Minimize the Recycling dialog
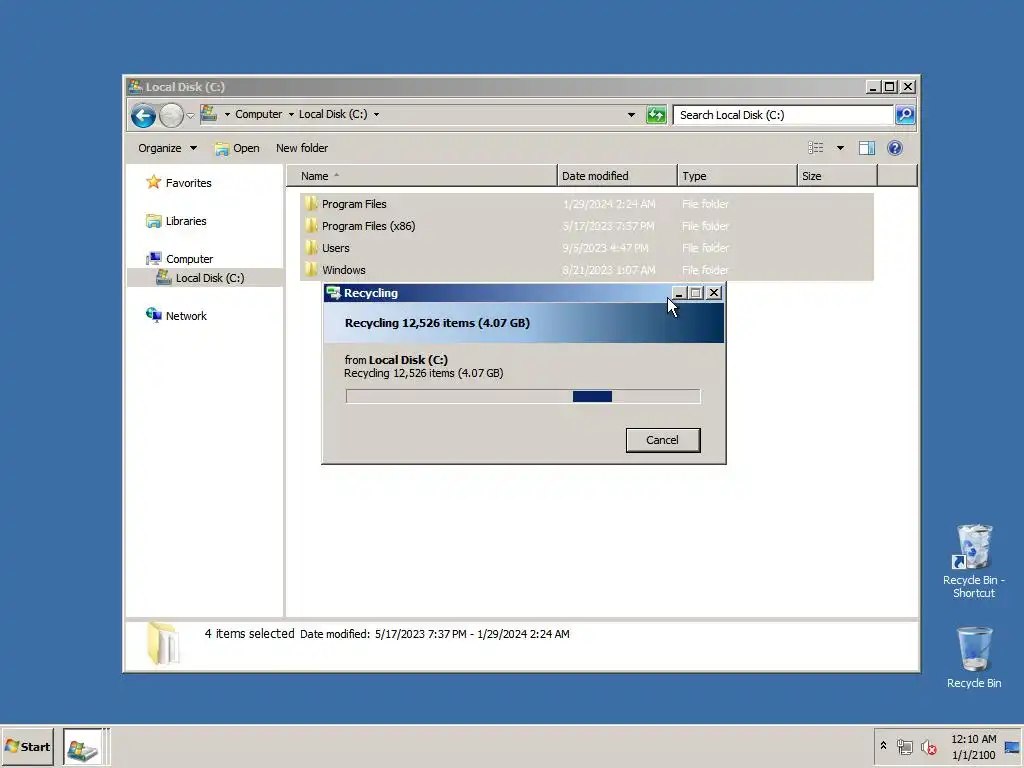The image size is (1024, 768). point(679,293)
